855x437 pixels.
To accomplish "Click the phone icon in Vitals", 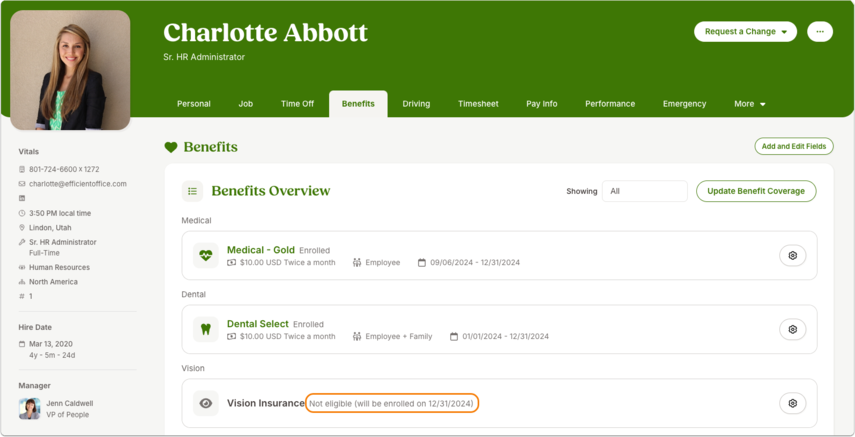I will (22, 170).
